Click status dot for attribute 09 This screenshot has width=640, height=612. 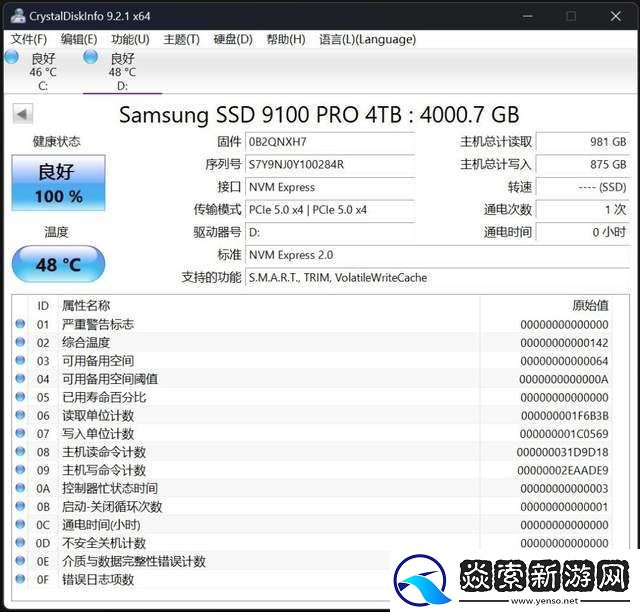point(20,470)
